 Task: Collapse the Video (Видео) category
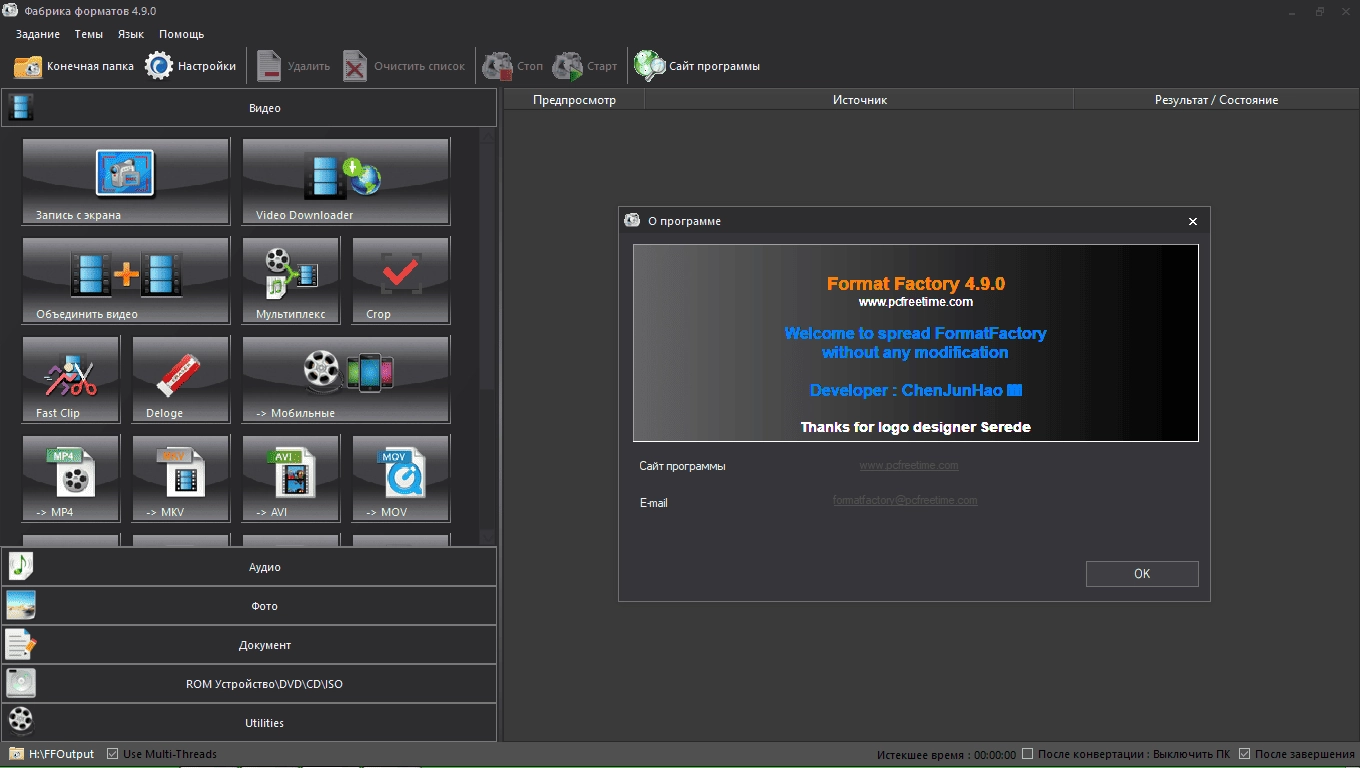tap(249, 108)
